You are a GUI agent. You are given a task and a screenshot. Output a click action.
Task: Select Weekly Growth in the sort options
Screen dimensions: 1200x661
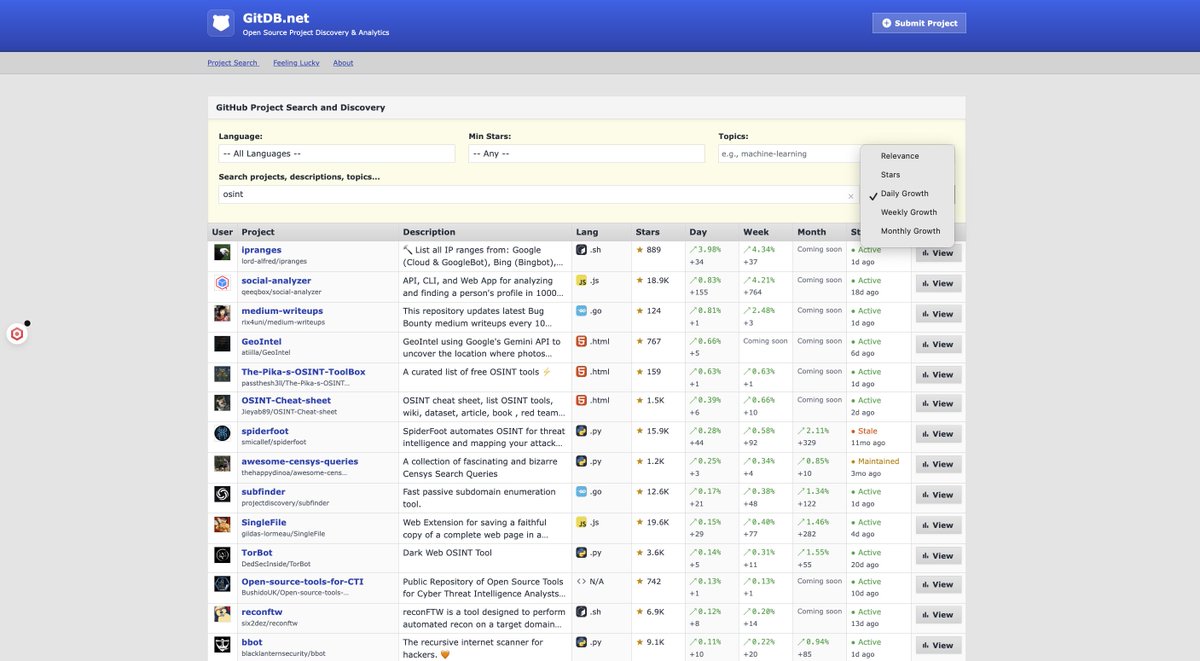coord(908,212)
